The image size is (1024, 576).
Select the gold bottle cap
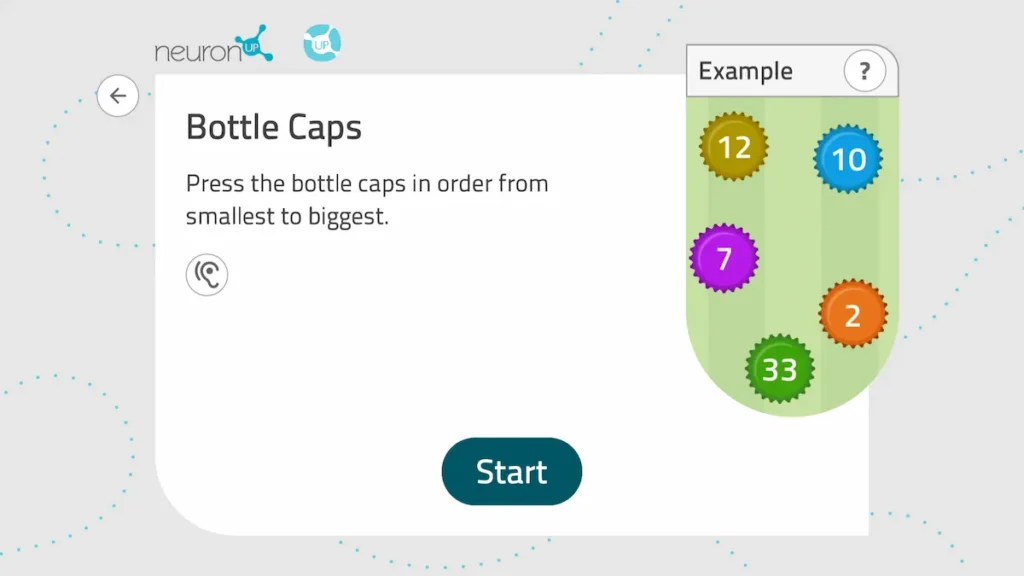(x=733, y=147)
